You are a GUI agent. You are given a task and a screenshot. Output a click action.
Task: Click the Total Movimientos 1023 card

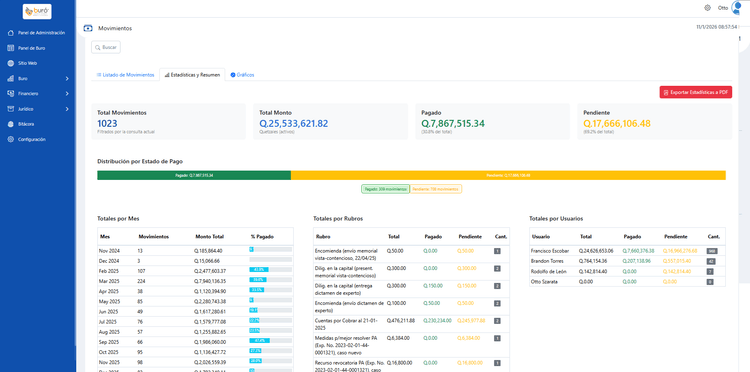point(168,121)
